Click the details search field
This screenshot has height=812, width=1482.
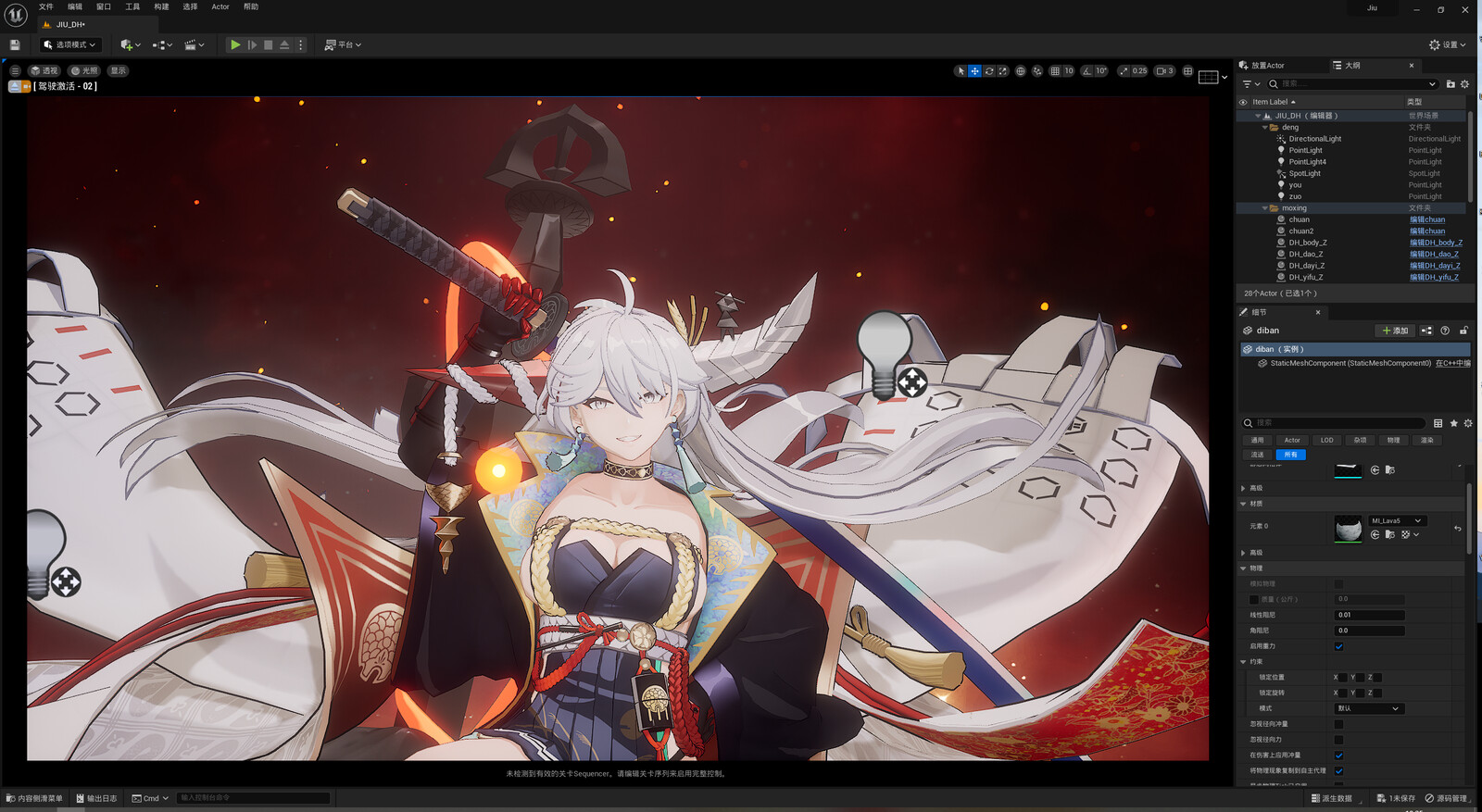(1334, 423)
